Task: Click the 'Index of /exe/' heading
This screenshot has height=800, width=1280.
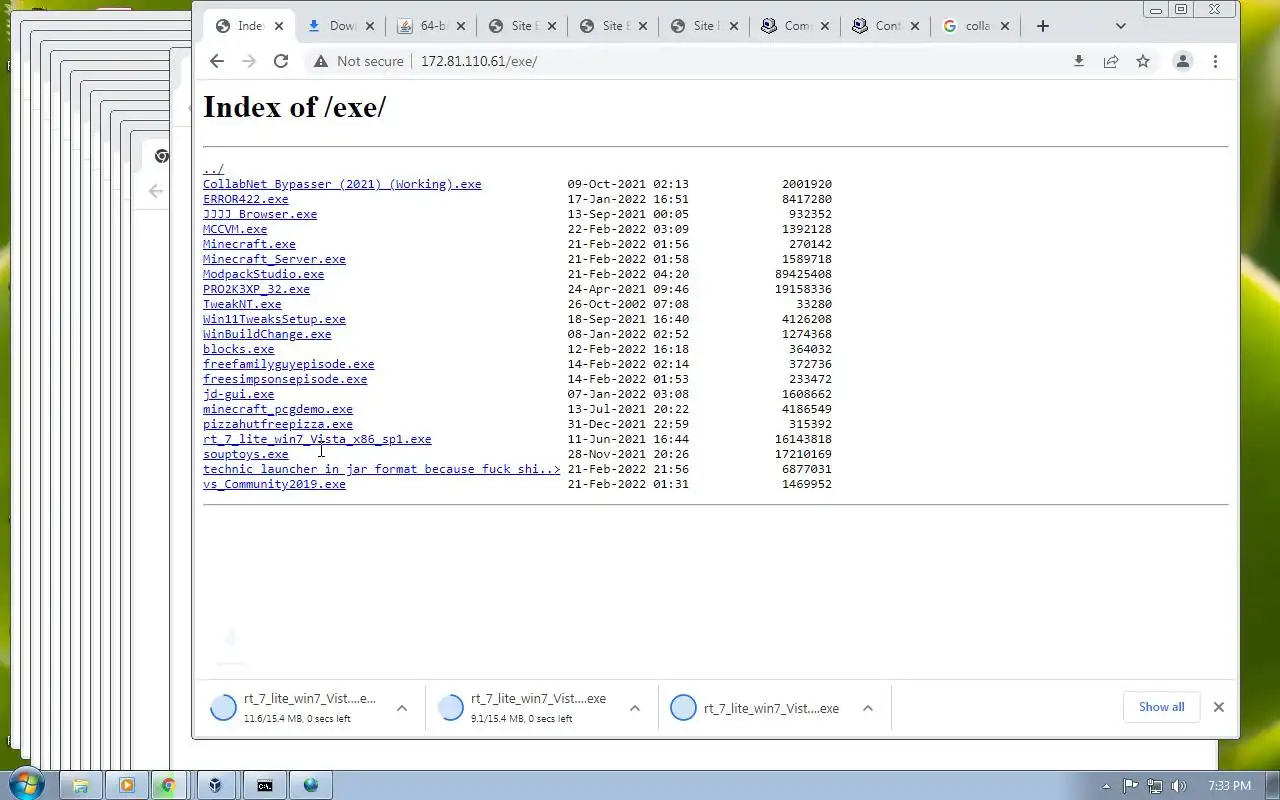Action: tap(294, 107)
